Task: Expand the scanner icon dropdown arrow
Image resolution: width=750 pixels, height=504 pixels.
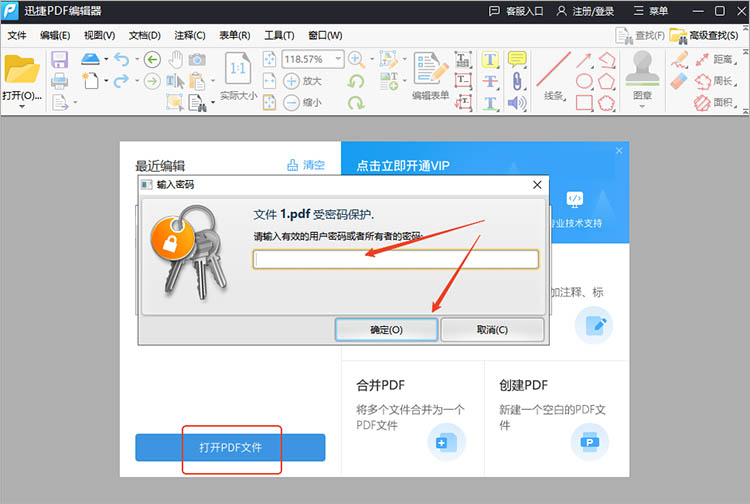Action: click(x=106, y=59)
